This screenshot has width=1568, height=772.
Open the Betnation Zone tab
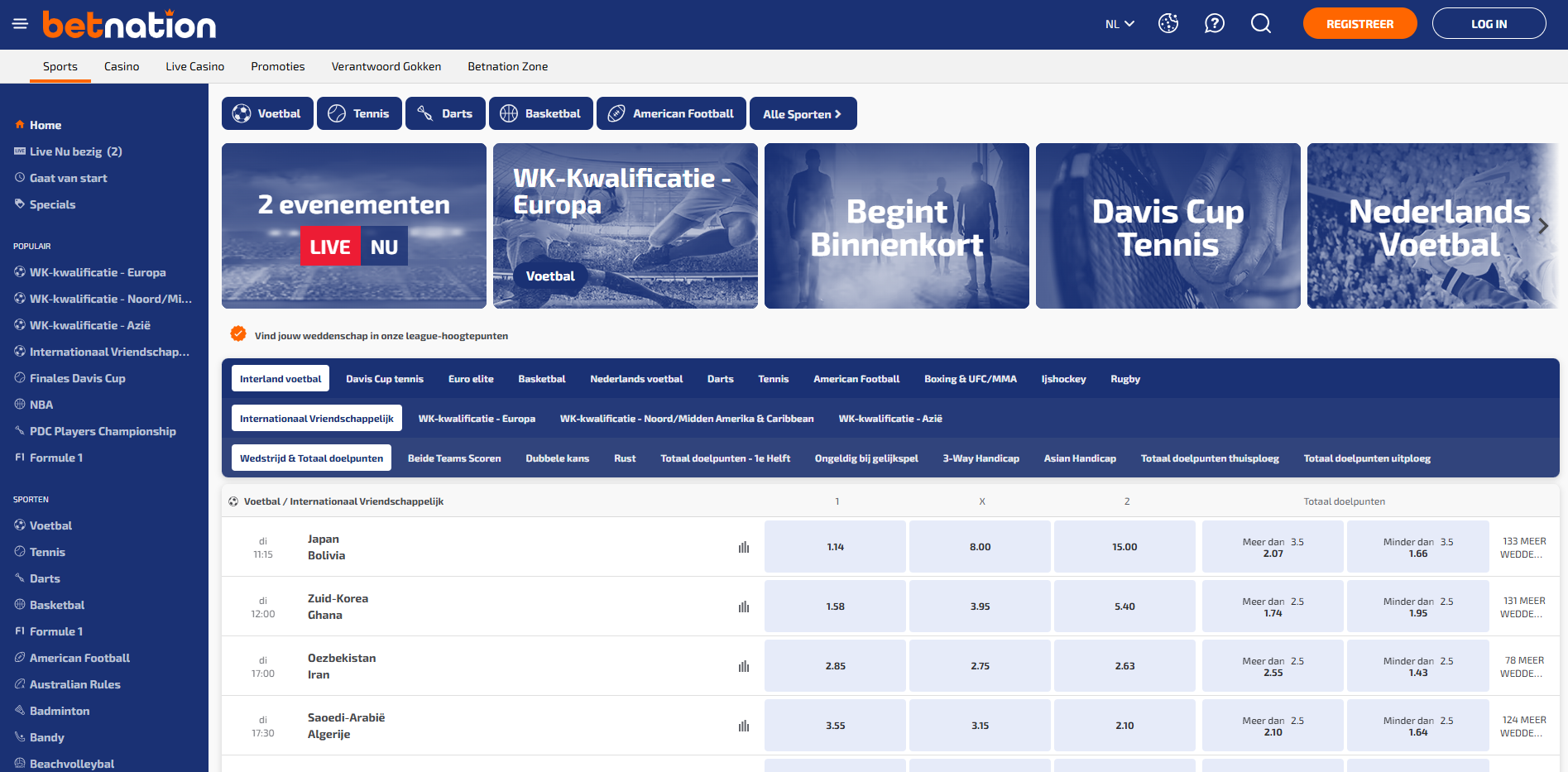(508, 66)
